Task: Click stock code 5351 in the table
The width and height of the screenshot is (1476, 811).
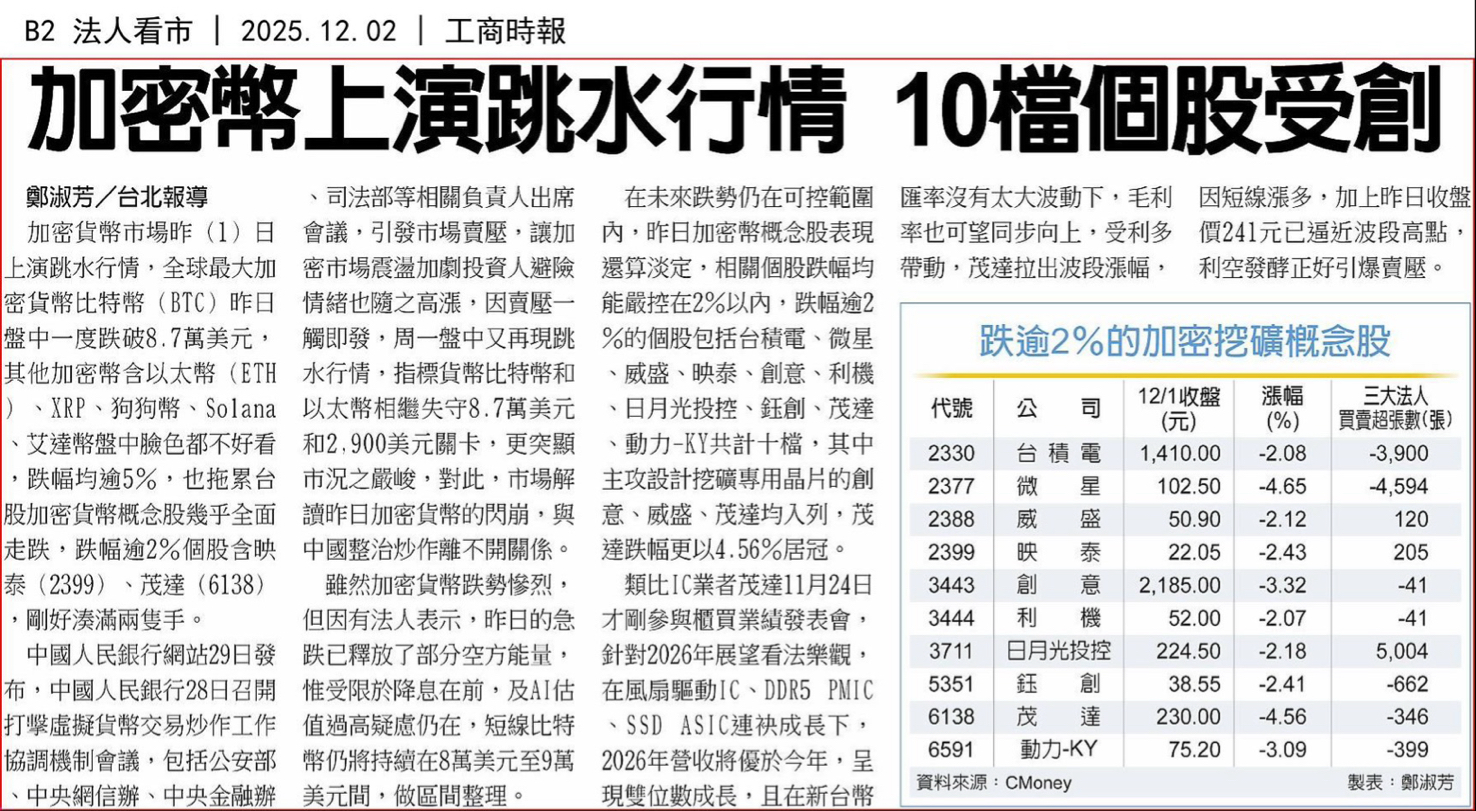Action: tap(950, 686)
